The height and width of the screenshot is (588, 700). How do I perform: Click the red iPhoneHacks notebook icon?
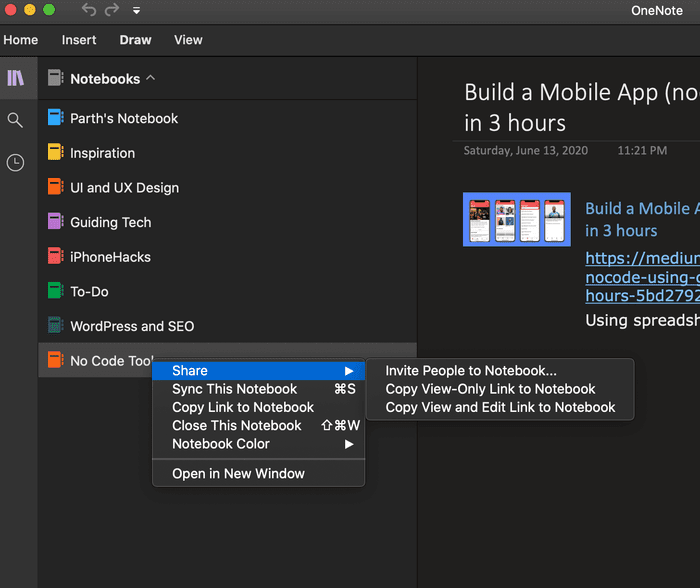coord(55,256)
